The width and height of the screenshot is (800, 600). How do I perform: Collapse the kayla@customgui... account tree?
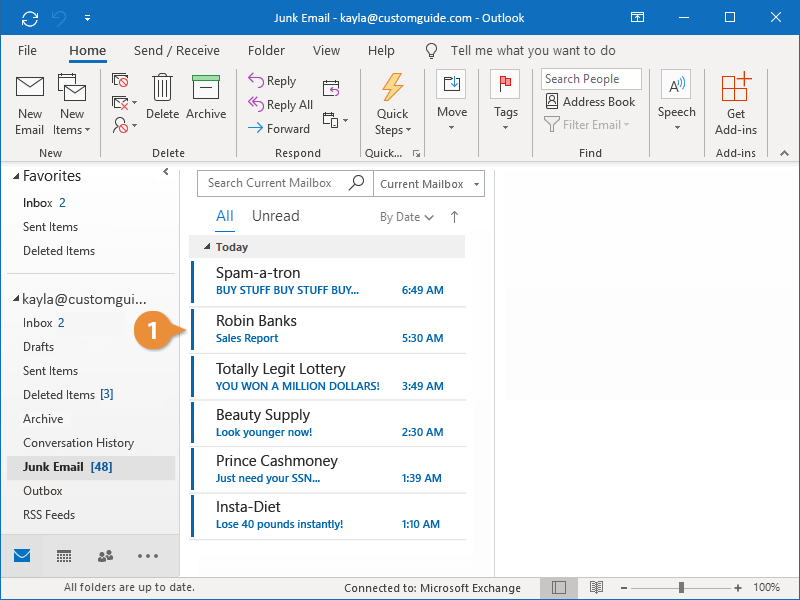point(16,298)
